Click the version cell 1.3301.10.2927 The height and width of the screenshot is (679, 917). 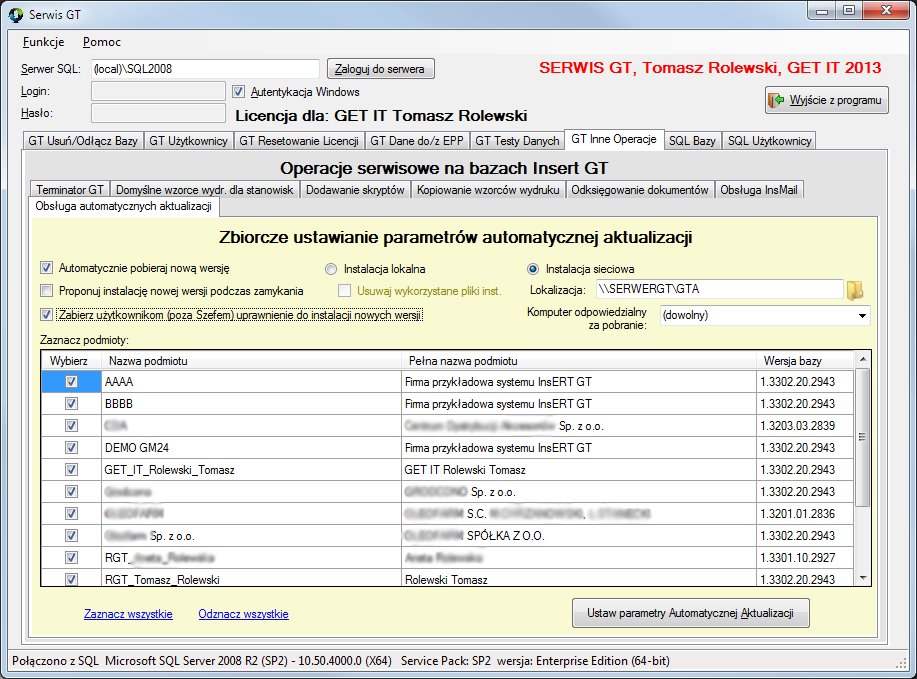[805, 558]
